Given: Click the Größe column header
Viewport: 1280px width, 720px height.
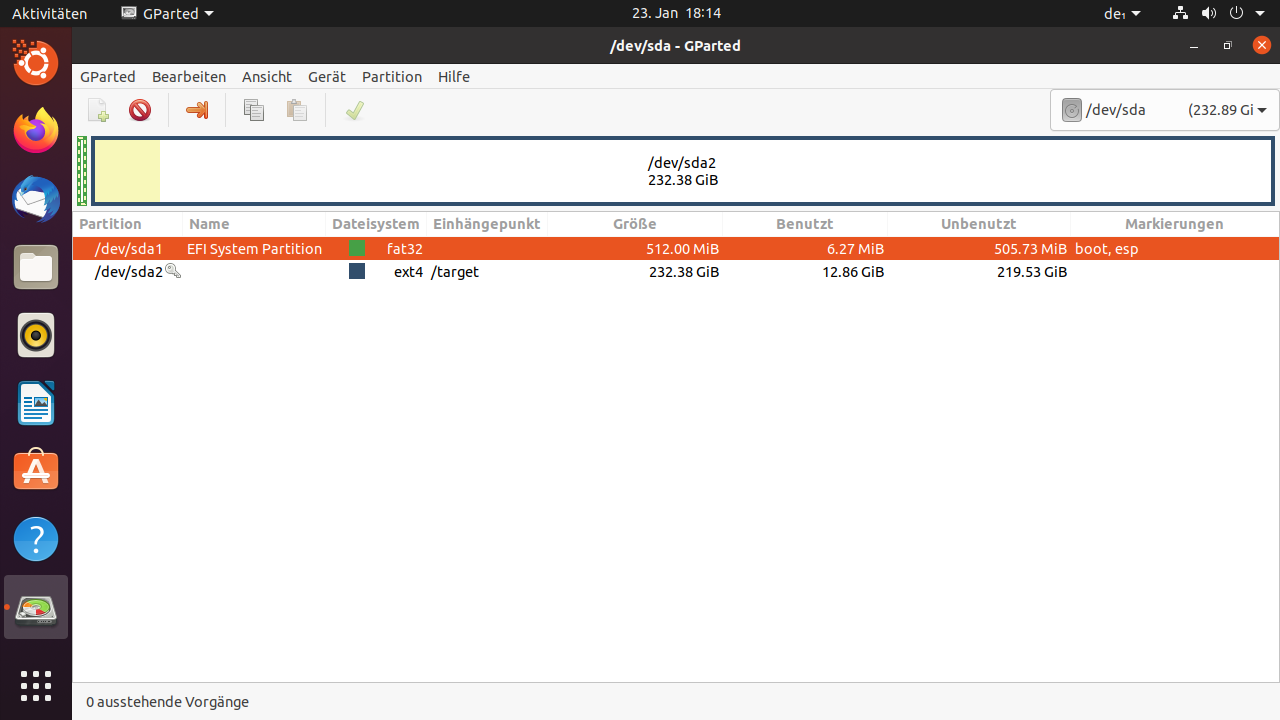Looking at the screenshot, I should click(x=635, y=224).
